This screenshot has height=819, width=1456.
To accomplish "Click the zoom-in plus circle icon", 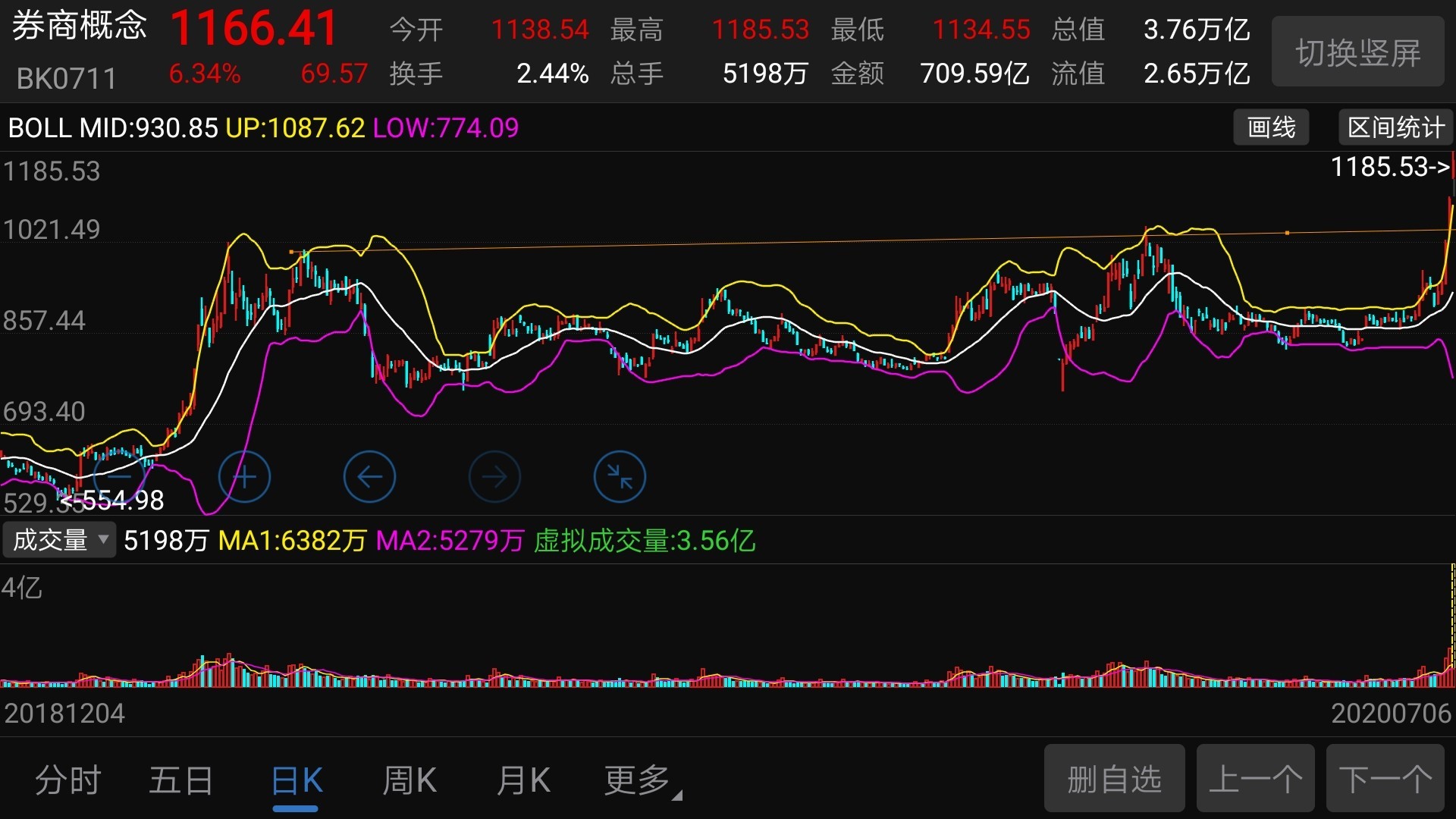I will click(244, 477).
